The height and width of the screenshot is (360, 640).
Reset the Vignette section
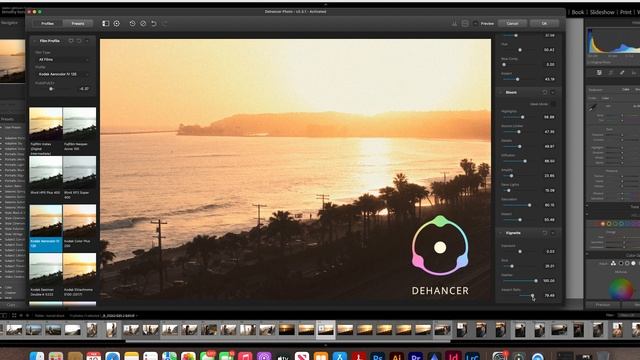(x=544, y=233)
